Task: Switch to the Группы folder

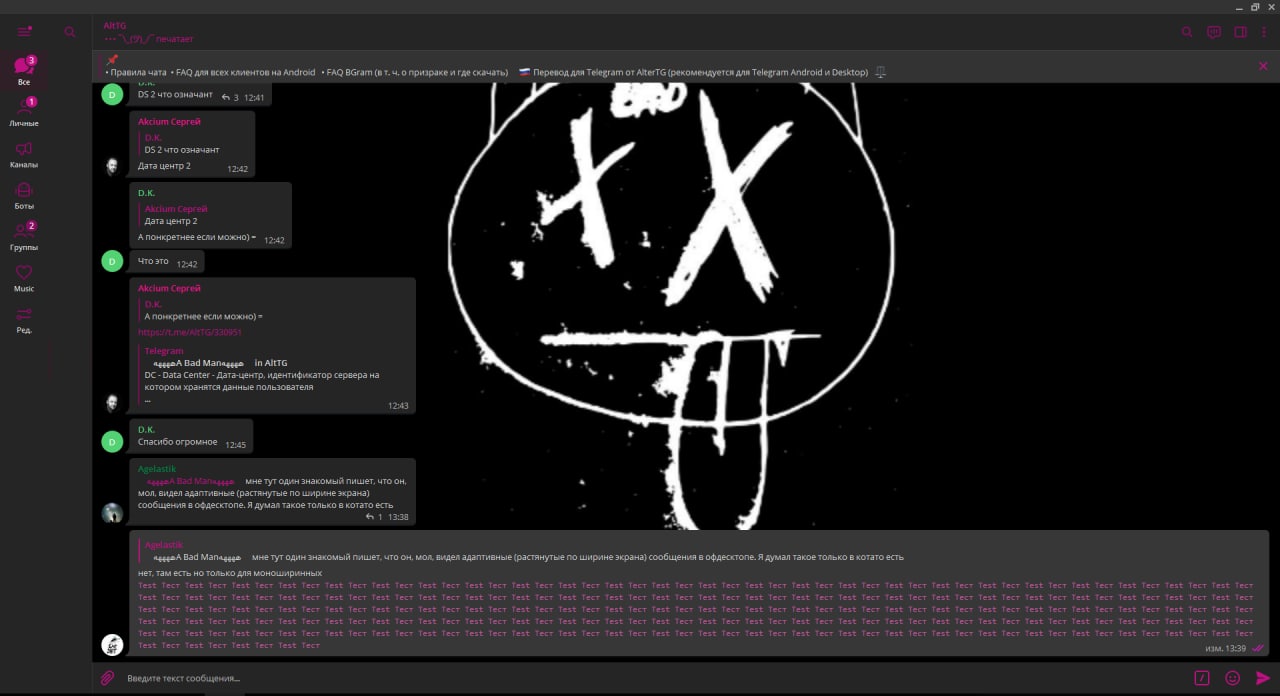Action: (24, 236)
